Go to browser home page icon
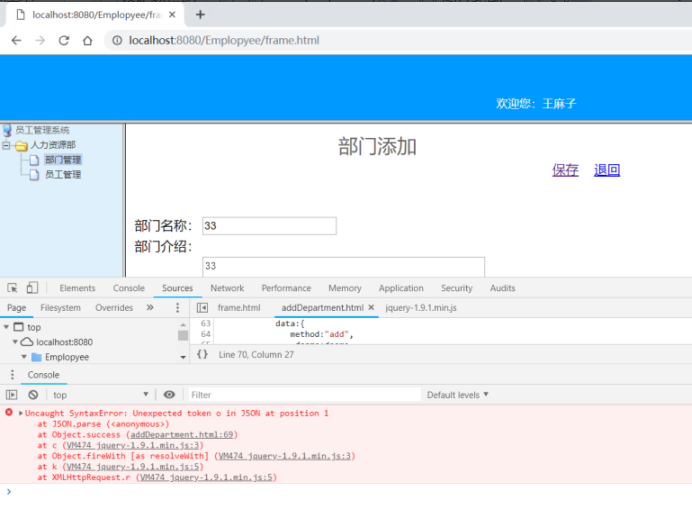The width and height of the screenshot is (692, 526). coord(87,41)
